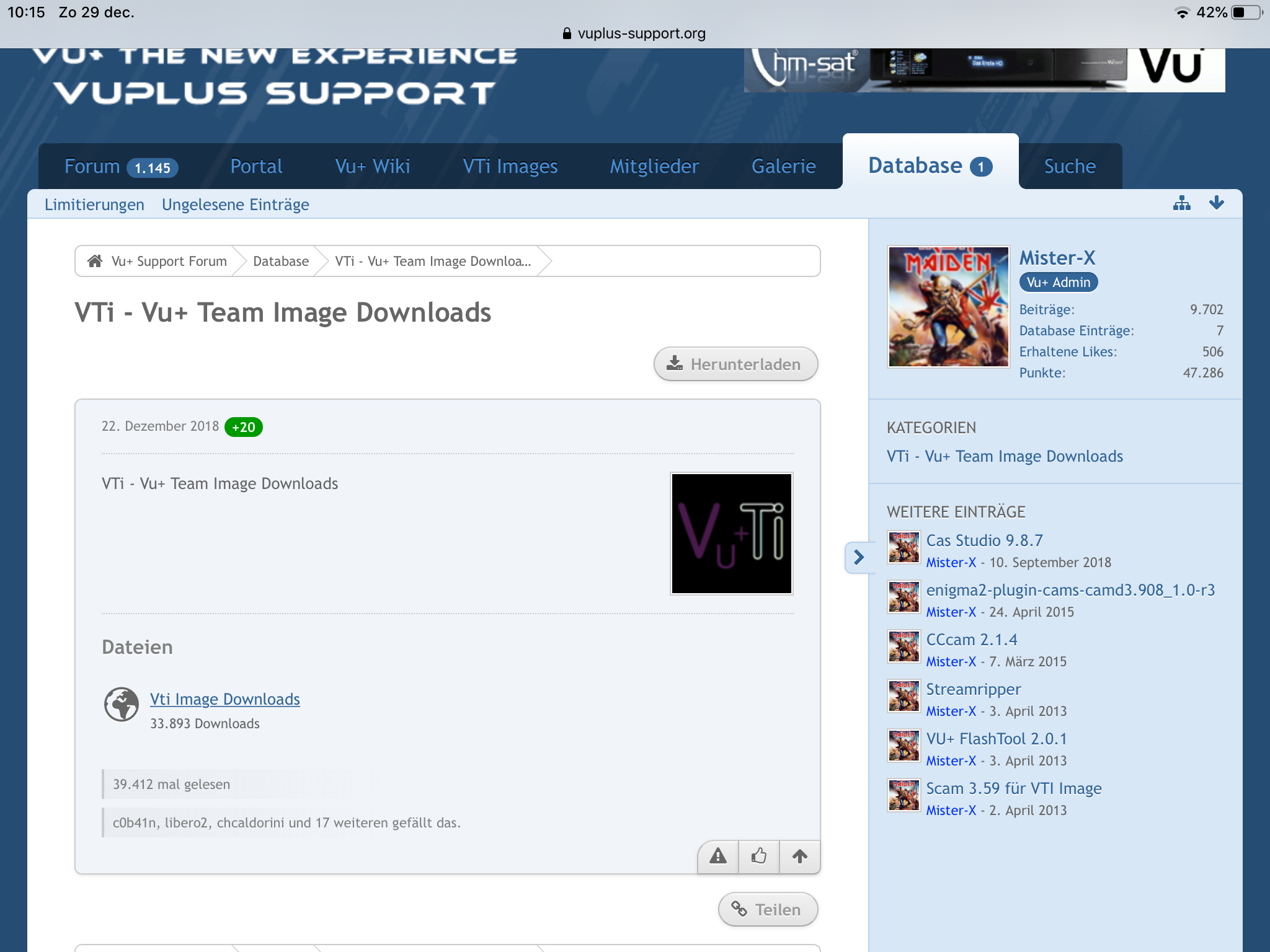Open the Suche search tab

click(1070, 166)
